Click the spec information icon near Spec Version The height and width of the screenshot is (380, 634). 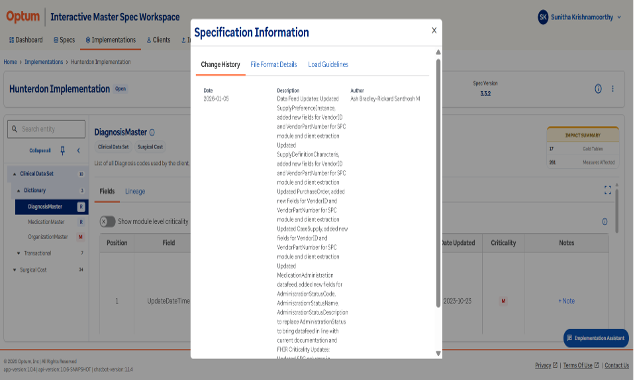598,89
